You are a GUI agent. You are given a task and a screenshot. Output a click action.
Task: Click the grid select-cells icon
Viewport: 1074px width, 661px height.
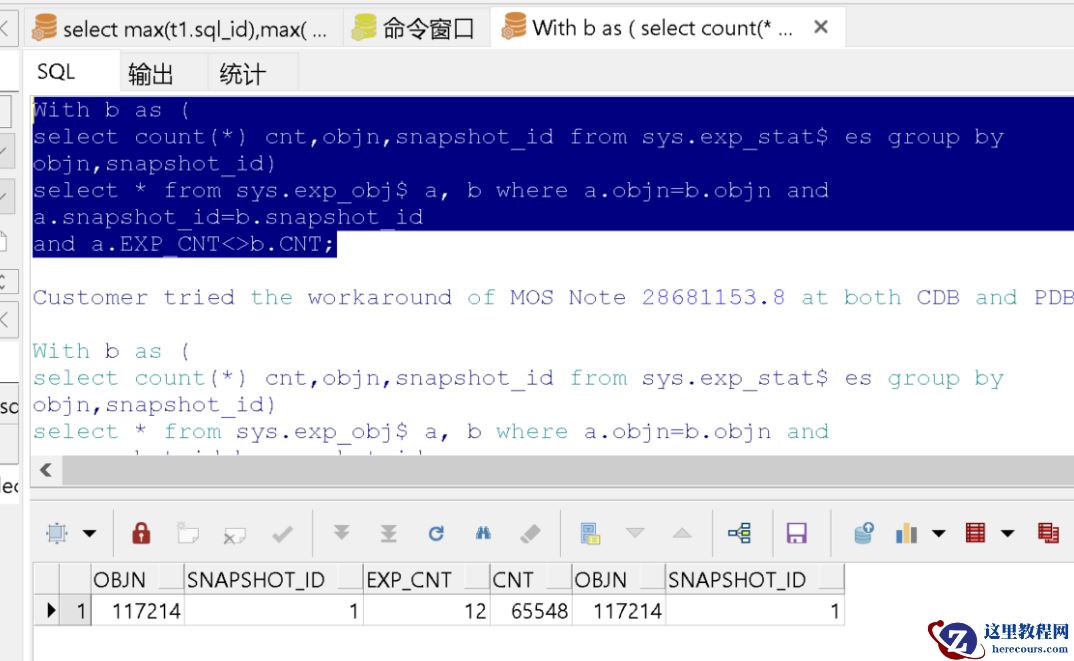(57, 533)
